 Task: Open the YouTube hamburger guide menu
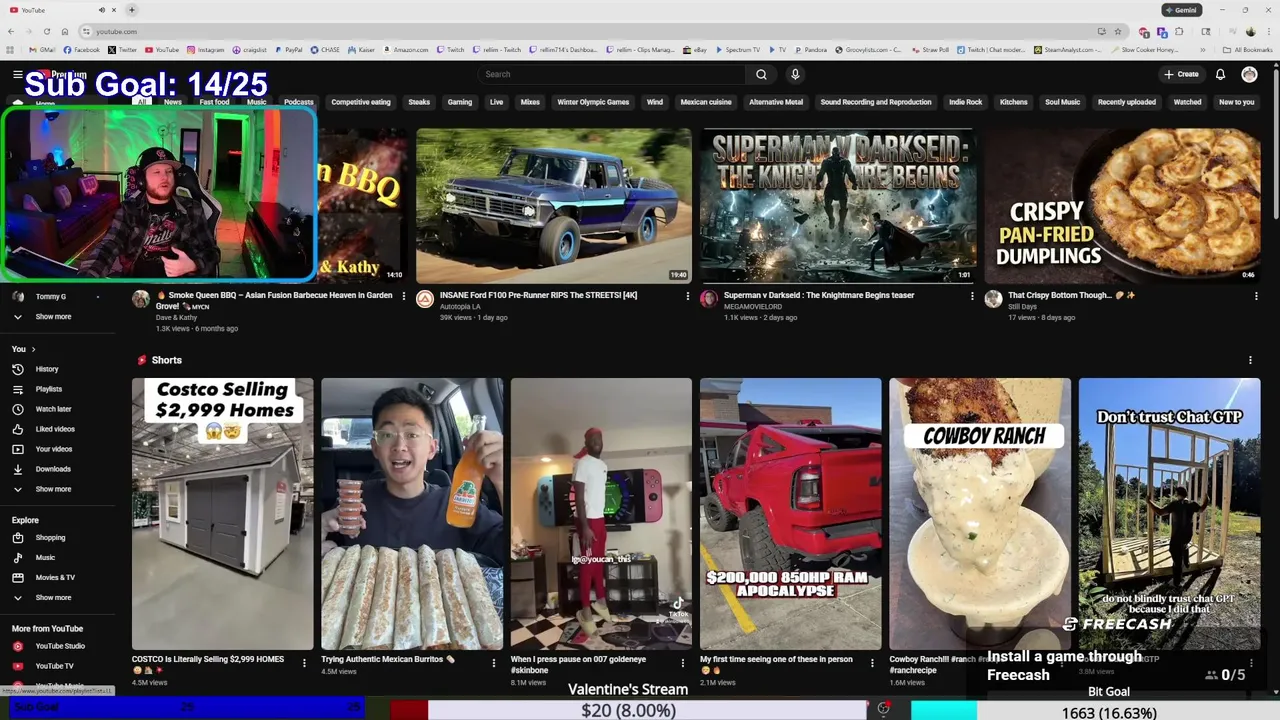pos(17,74)
